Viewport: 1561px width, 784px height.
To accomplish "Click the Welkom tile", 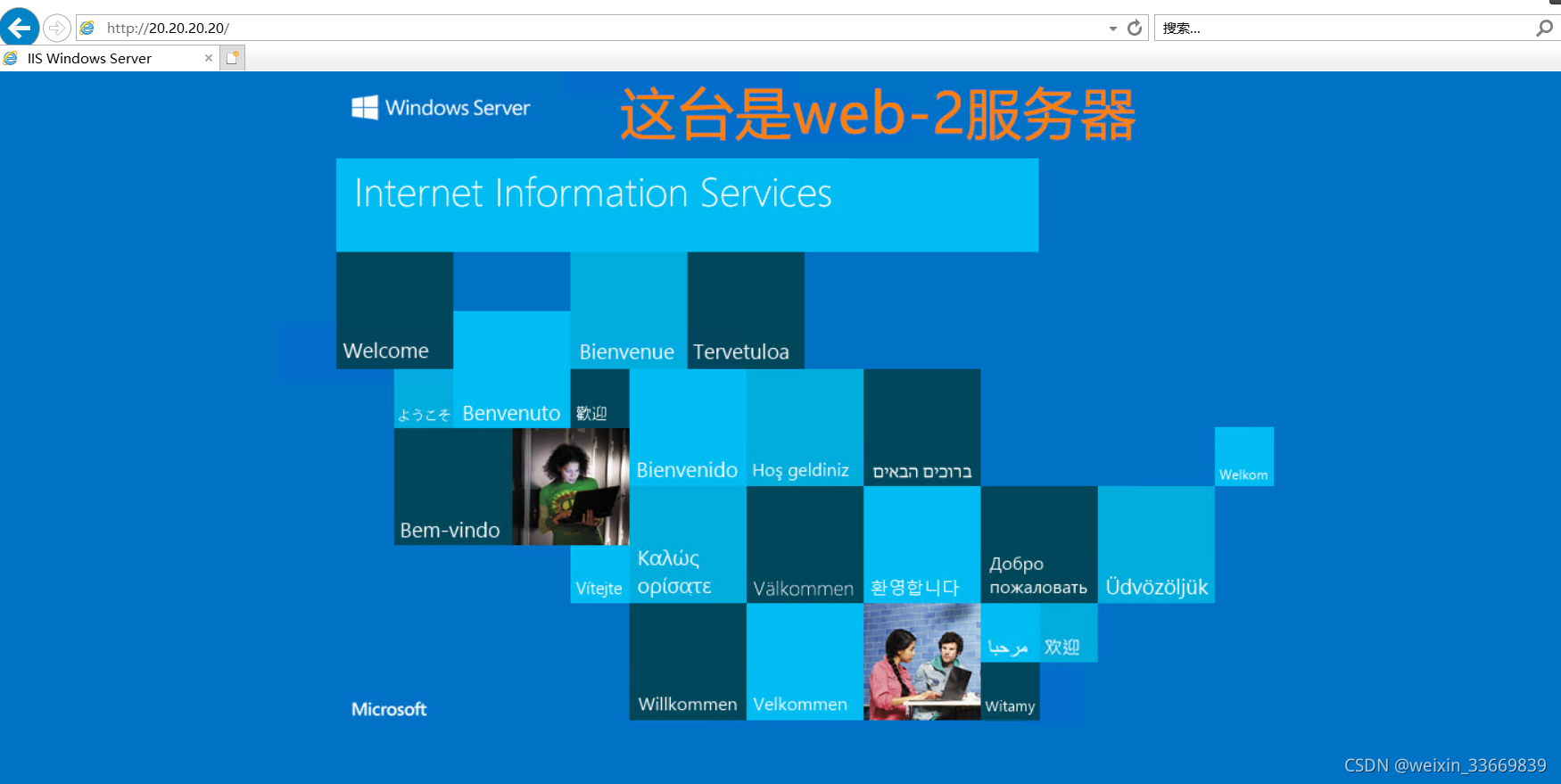I will point(1244,457).
